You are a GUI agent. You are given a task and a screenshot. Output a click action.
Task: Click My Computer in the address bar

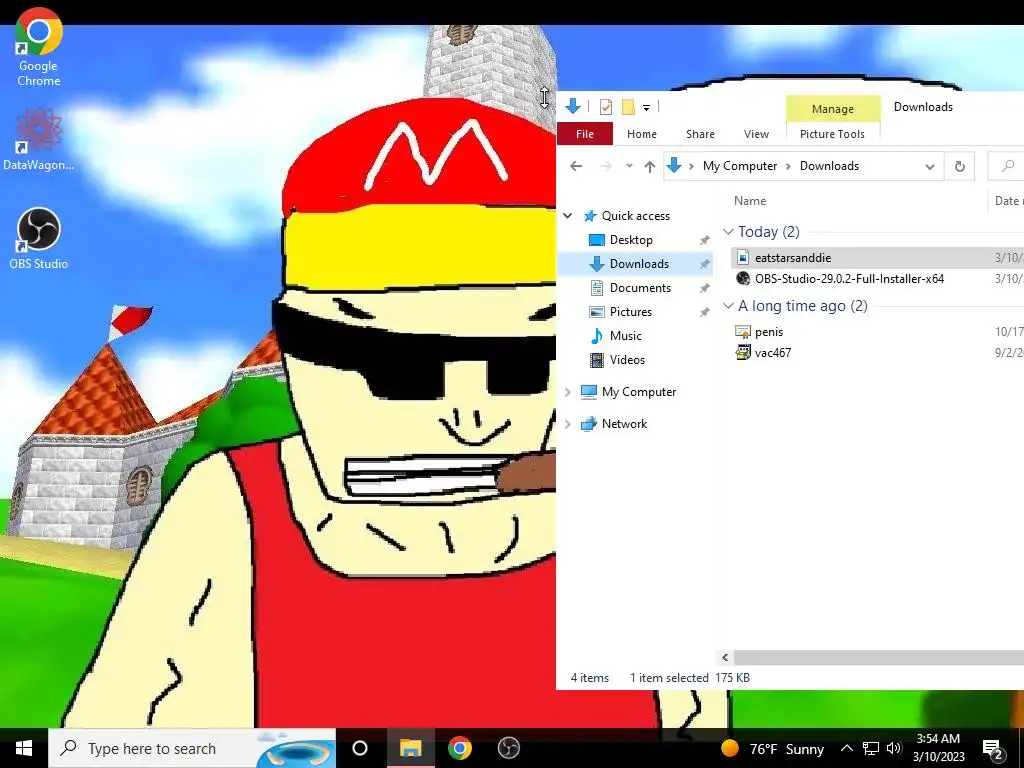pyautogui.click(x=740, y=166)
